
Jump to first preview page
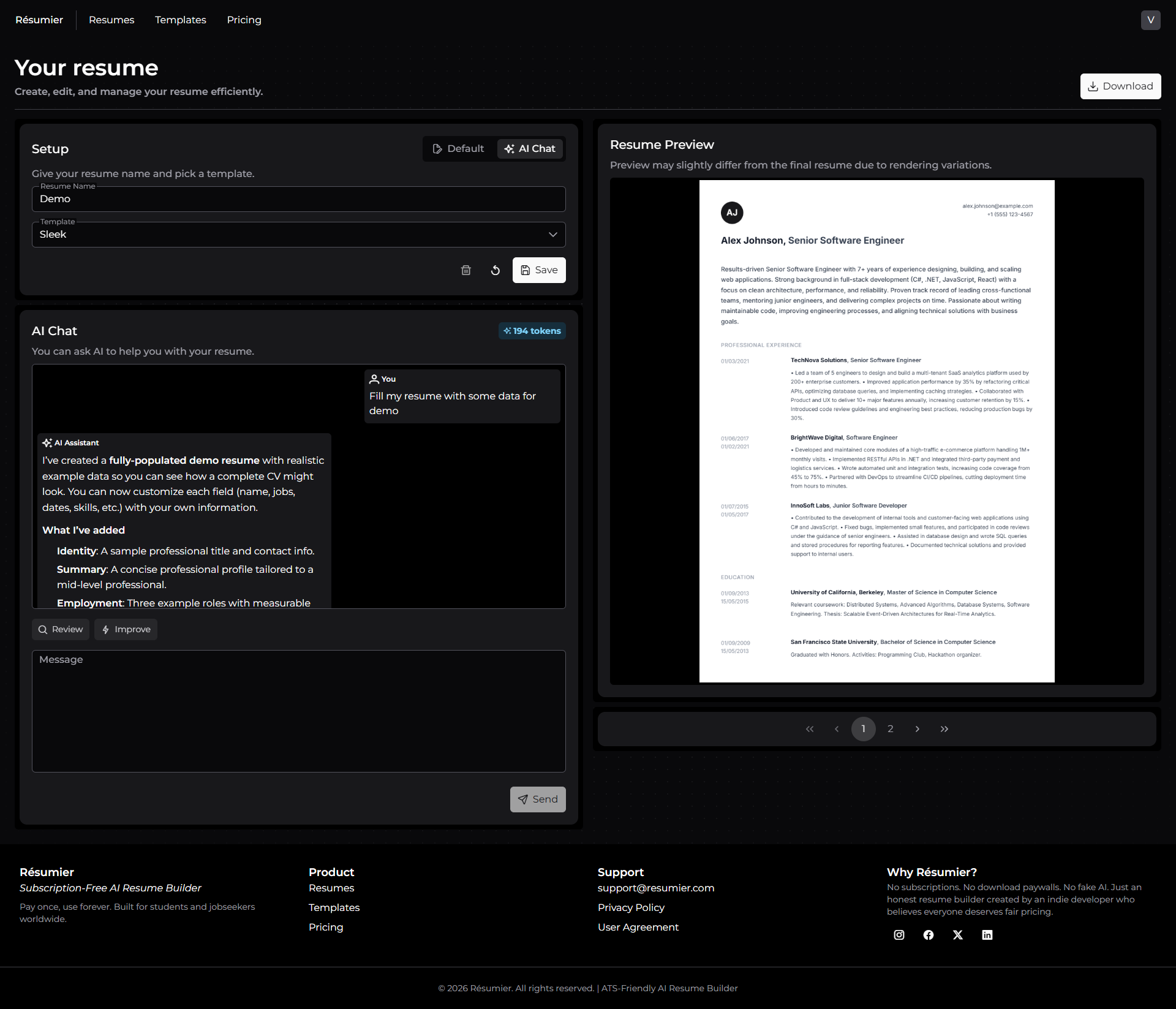point(810,729)
